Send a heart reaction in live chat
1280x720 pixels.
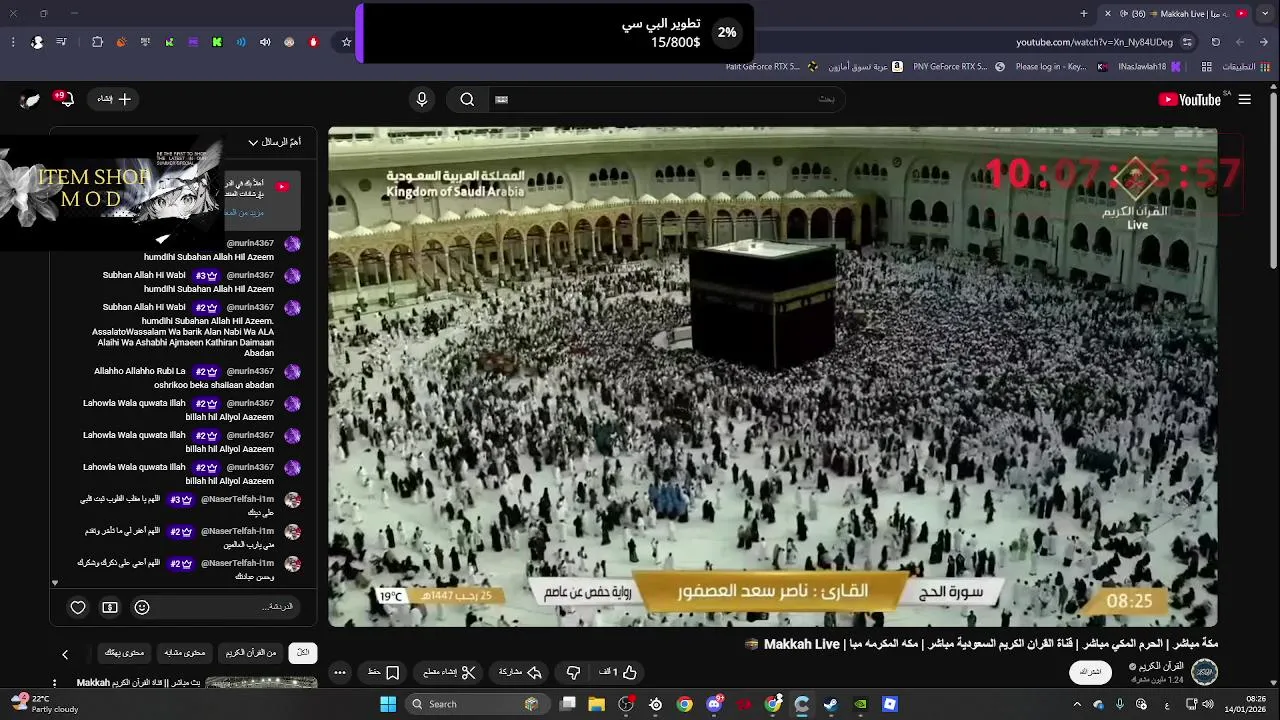point(78,607)
